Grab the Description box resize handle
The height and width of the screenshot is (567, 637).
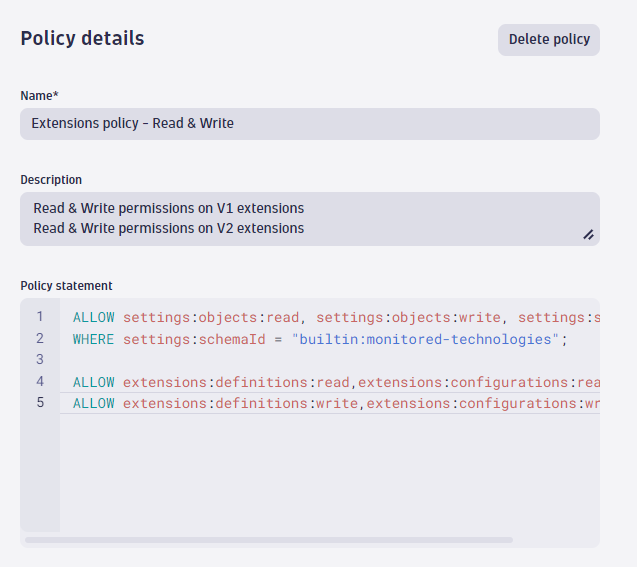588,235
